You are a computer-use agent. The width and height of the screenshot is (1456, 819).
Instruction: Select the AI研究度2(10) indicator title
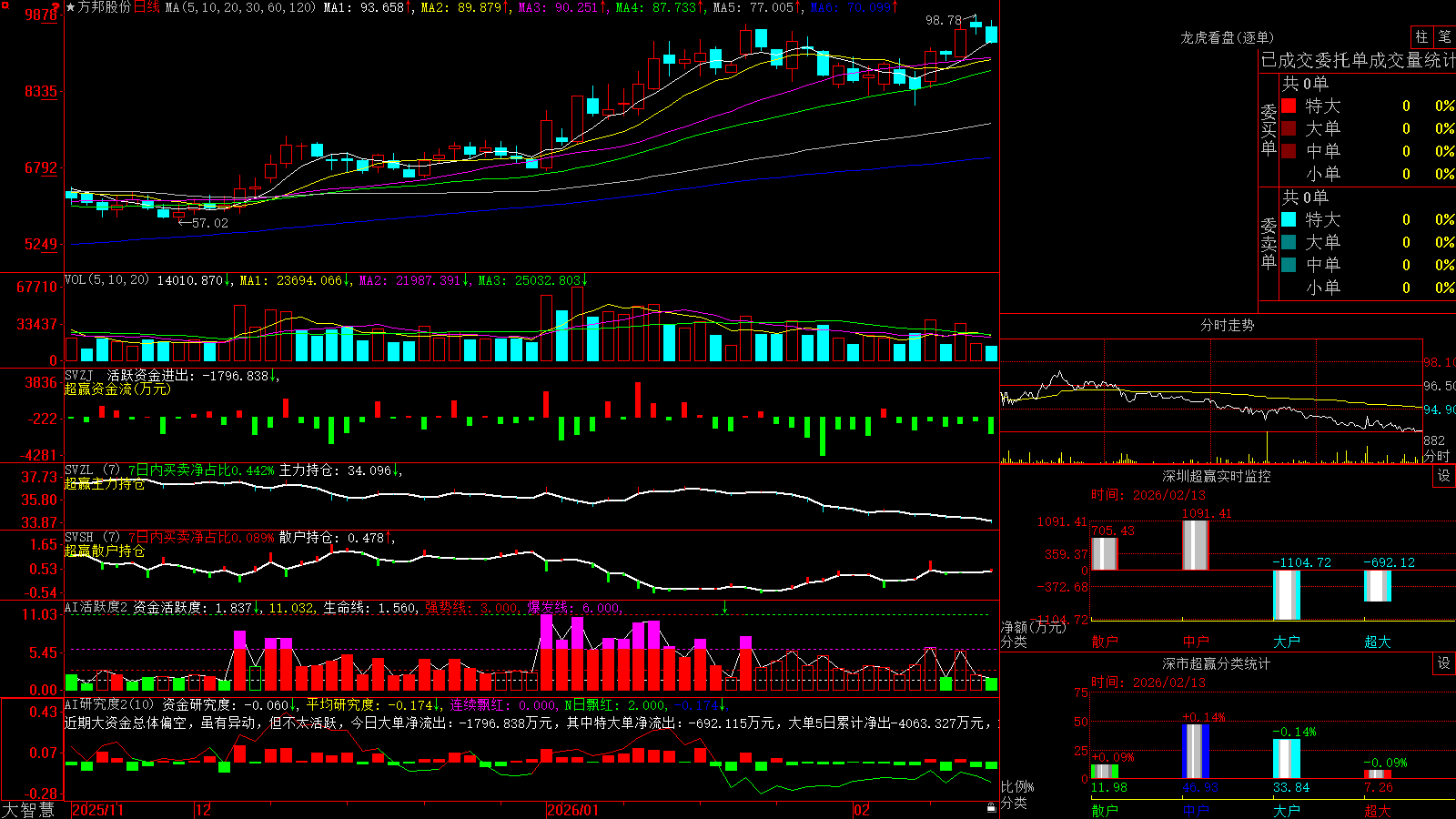click(109, 704)
